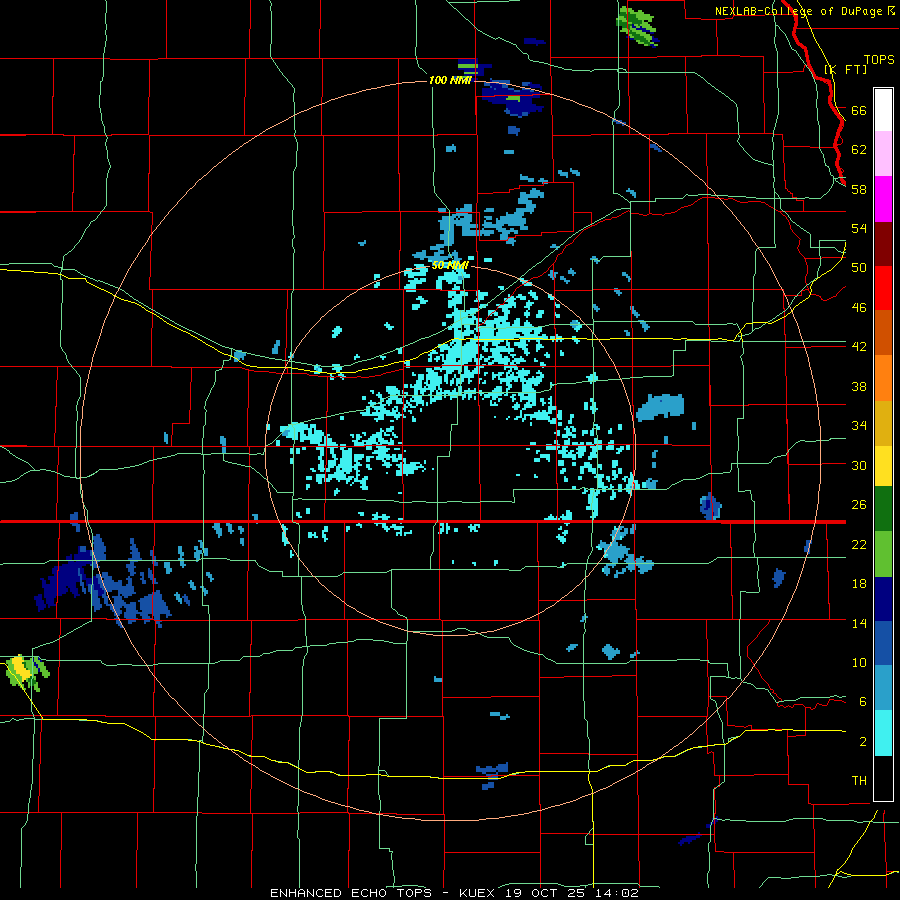Click the cyan legend swatch near 2
This screenshot has height=900, width=900.
point(883,734)
